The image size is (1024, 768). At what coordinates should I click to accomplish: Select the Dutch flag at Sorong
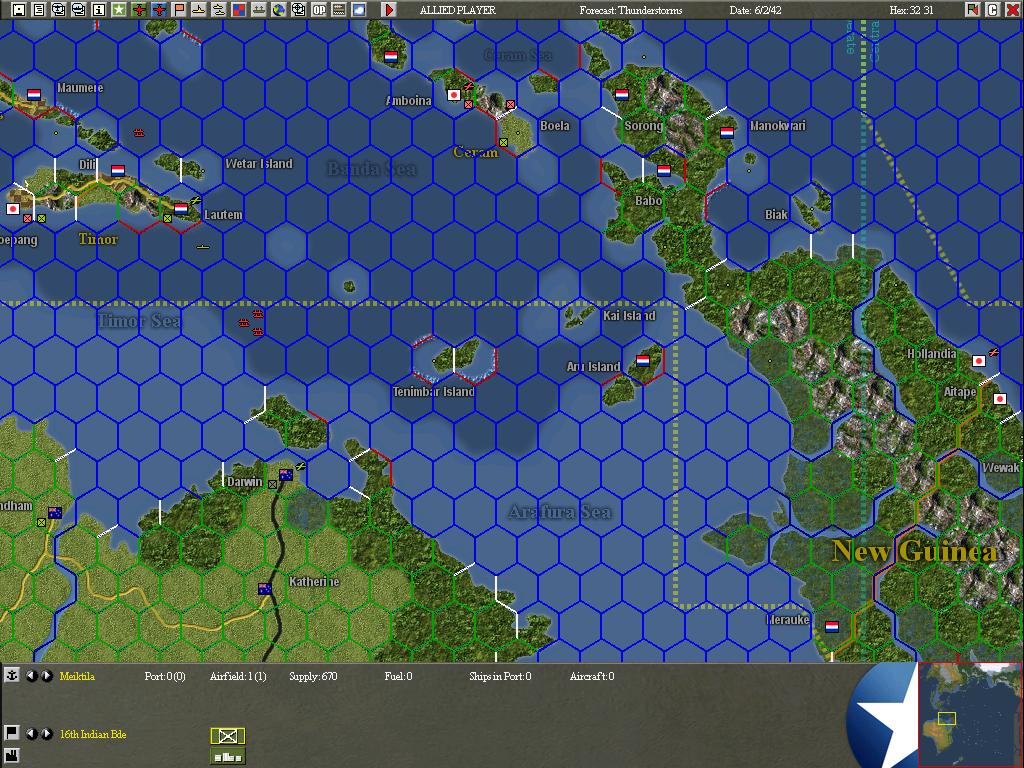(x=622, y=95)
